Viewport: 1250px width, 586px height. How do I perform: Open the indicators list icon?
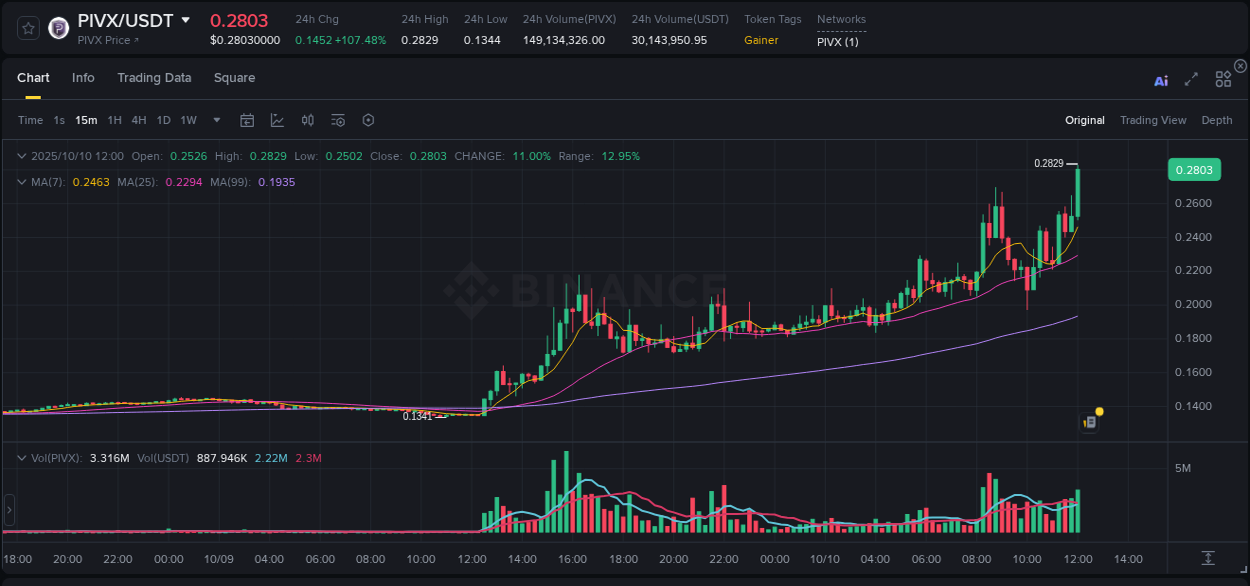pyautogui.click(x=338, y=120)
